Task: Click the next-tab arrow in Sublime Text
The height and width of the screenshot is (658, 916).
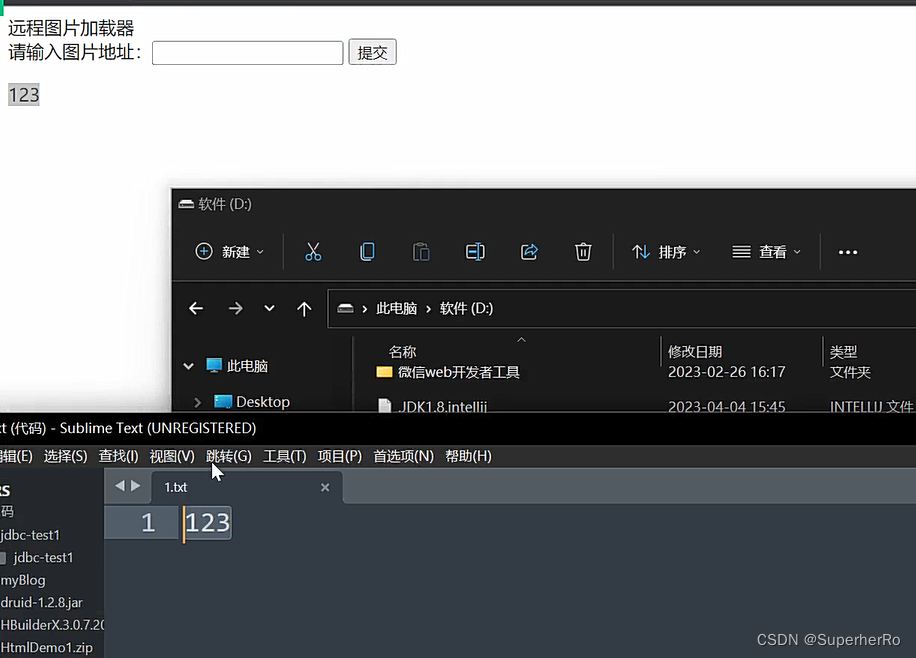Action: 134,486
